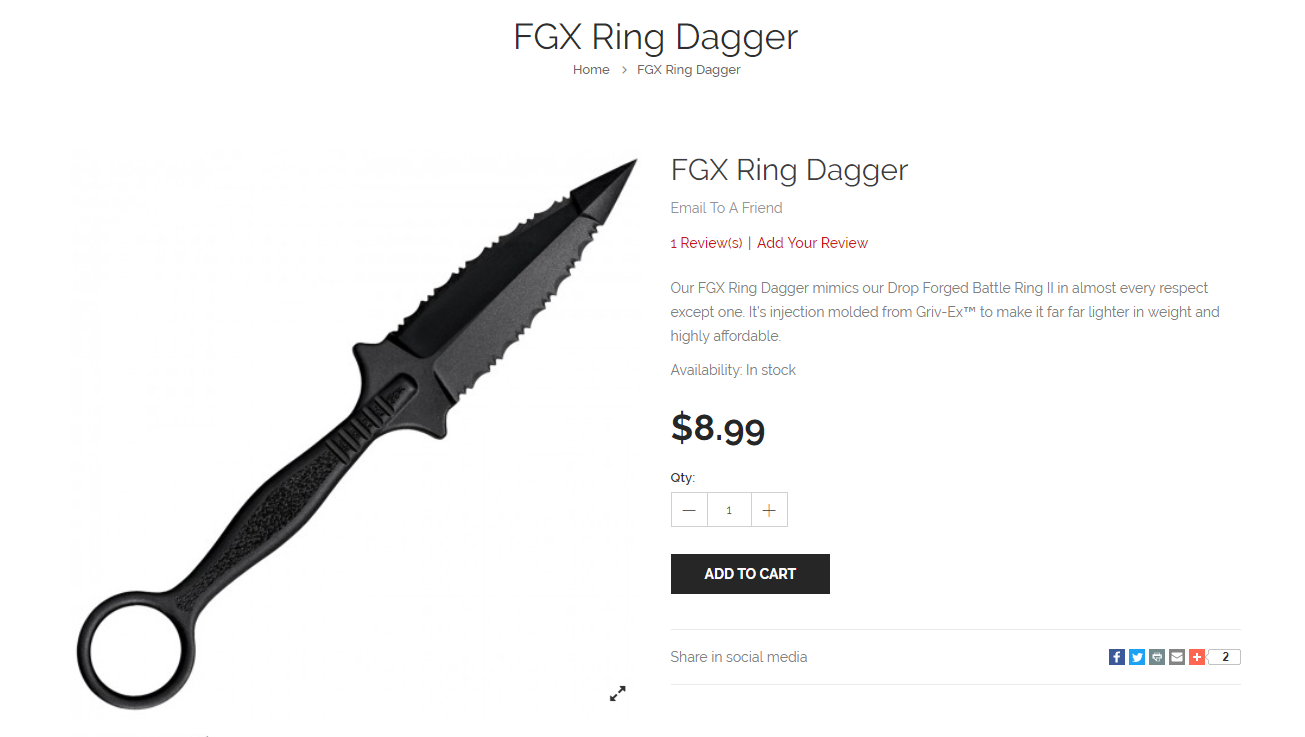The height and width of the screenshot is (737, 1305).
Task: Expand product image with fullscreen arrows icon
Action: (618, 693)
